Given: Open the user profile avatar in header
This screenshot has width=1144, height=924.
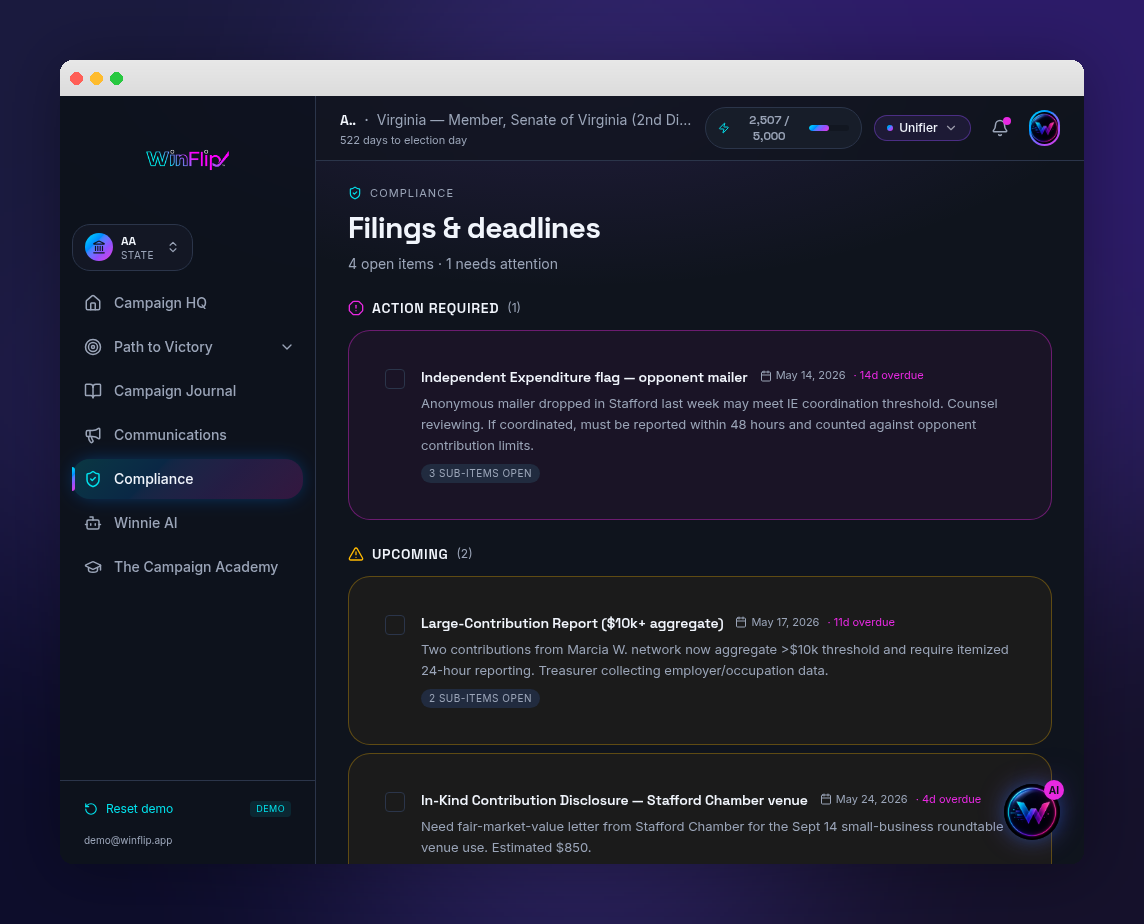Looking at the screenshot, I should coord(1044,128).
